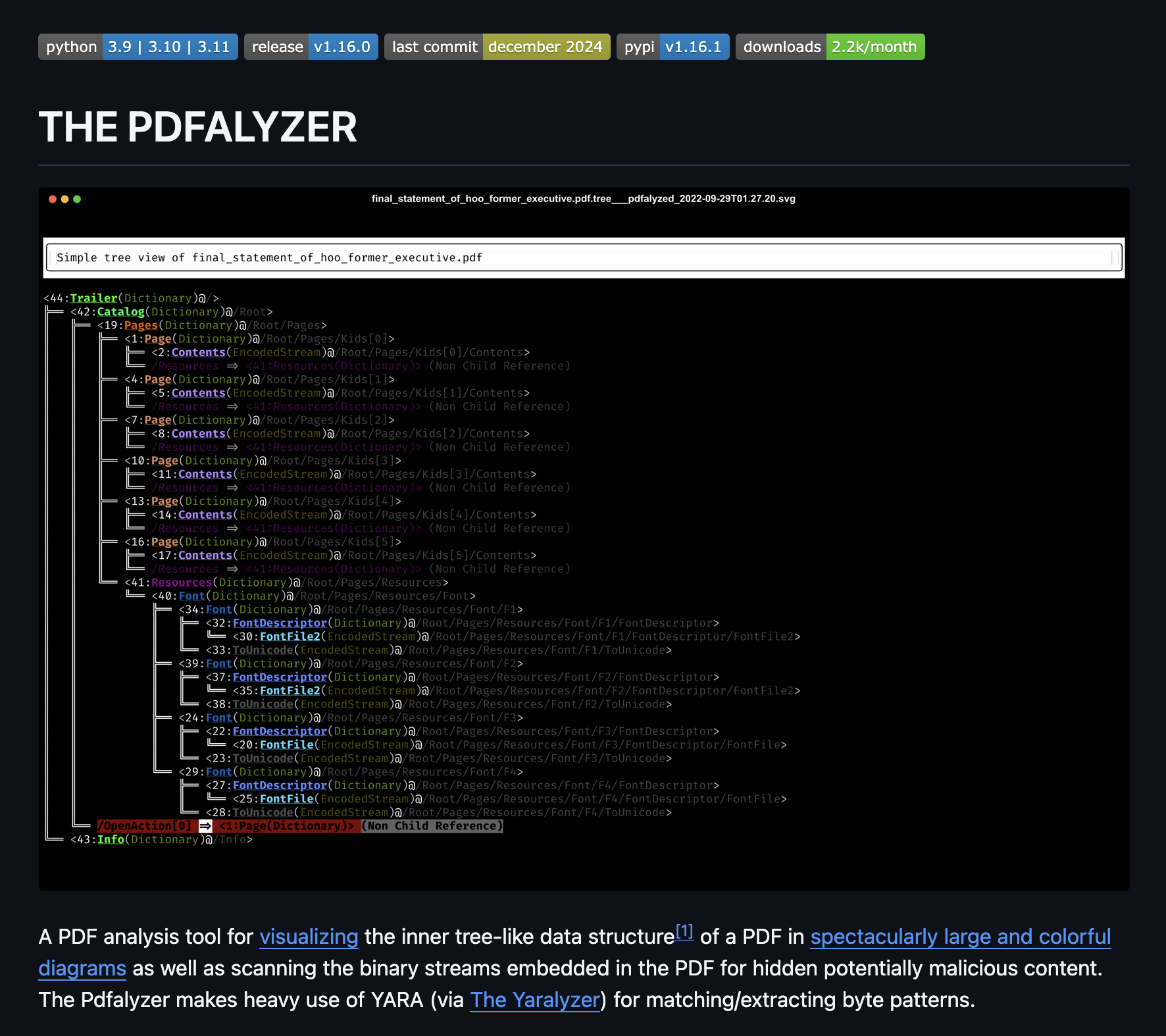Select the <23:ToUnicode row
1166x1036 pixels.
(439, 758)
